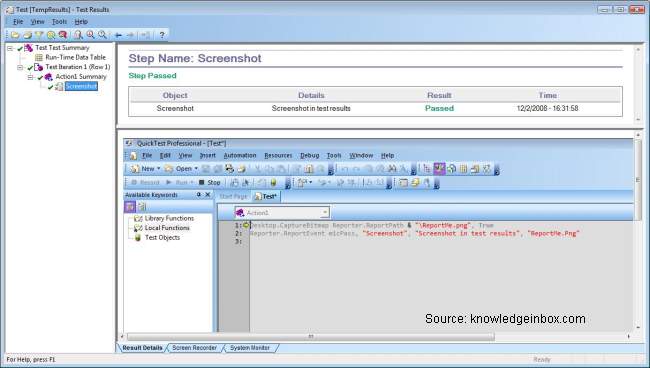Click the blue back arrow in the toolbar

click(119, 35)
